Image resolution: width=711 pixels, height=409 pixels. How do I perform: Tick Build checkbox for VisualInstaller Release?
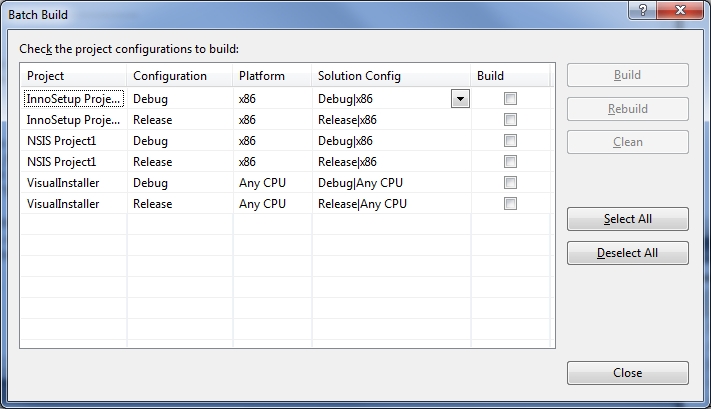tap(510, 204)
